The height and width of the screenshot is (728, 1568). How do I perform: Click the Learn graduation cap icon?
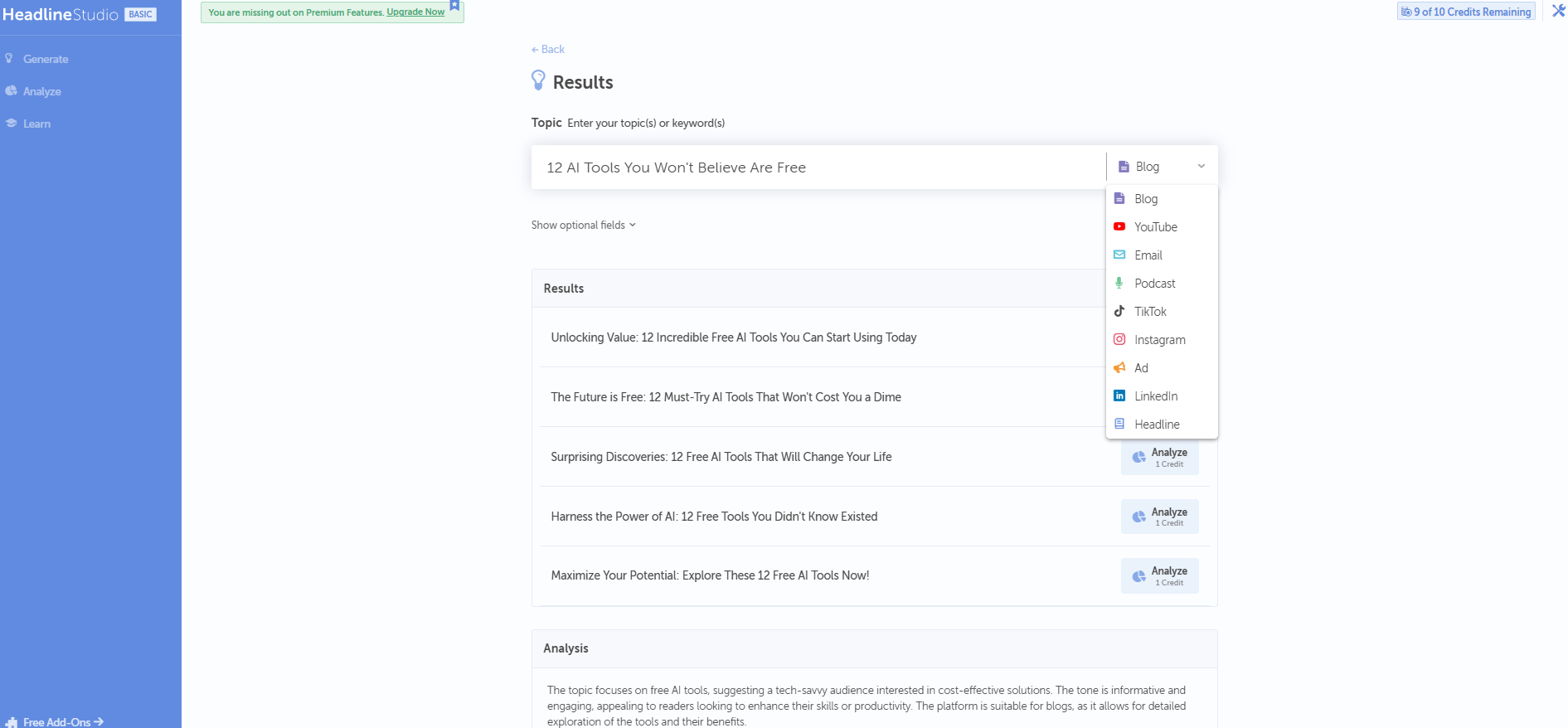point(11,124)
